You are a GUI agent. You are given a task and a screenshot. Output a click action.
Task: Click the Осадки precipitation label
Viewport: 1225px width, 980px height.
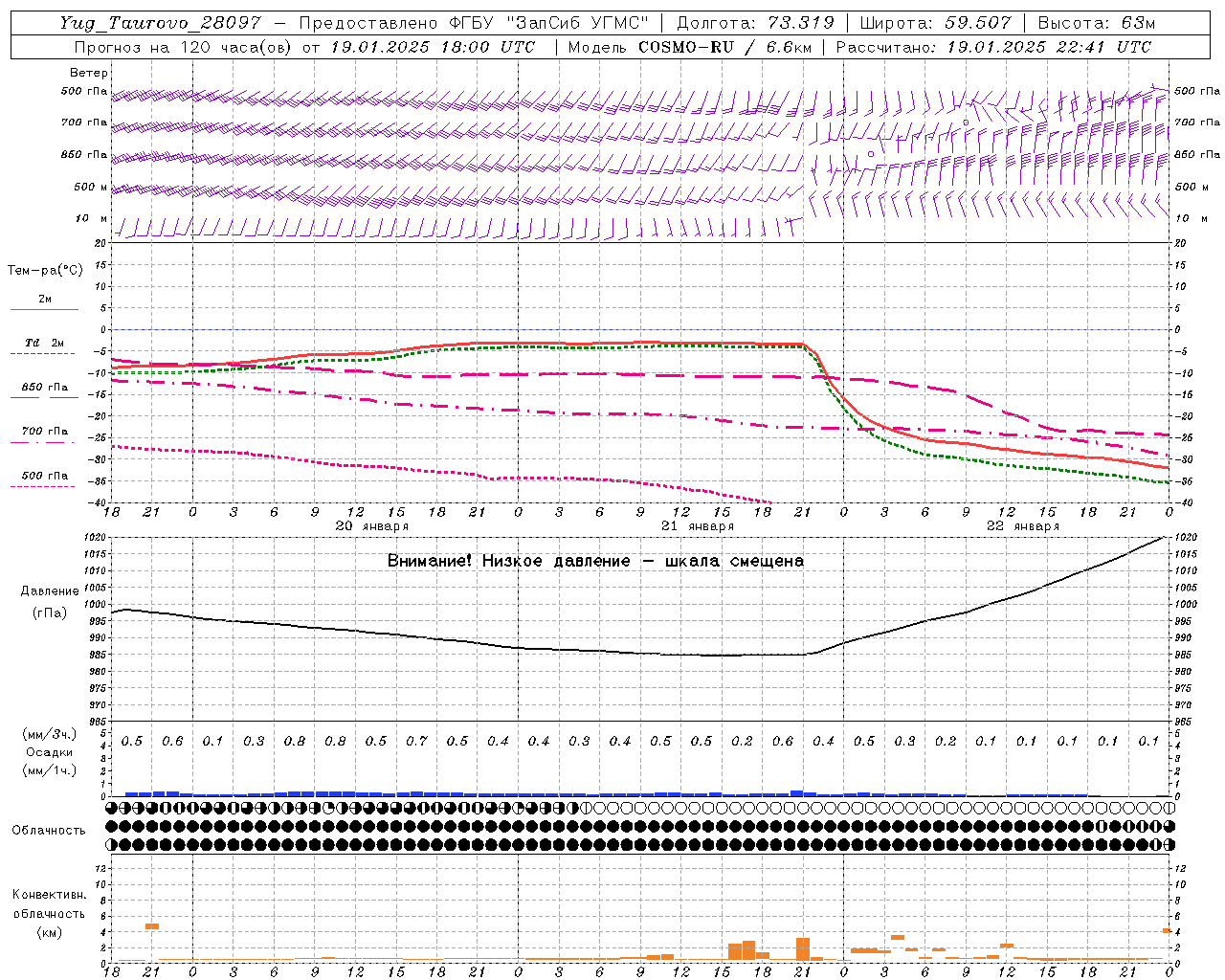(50, 752)
